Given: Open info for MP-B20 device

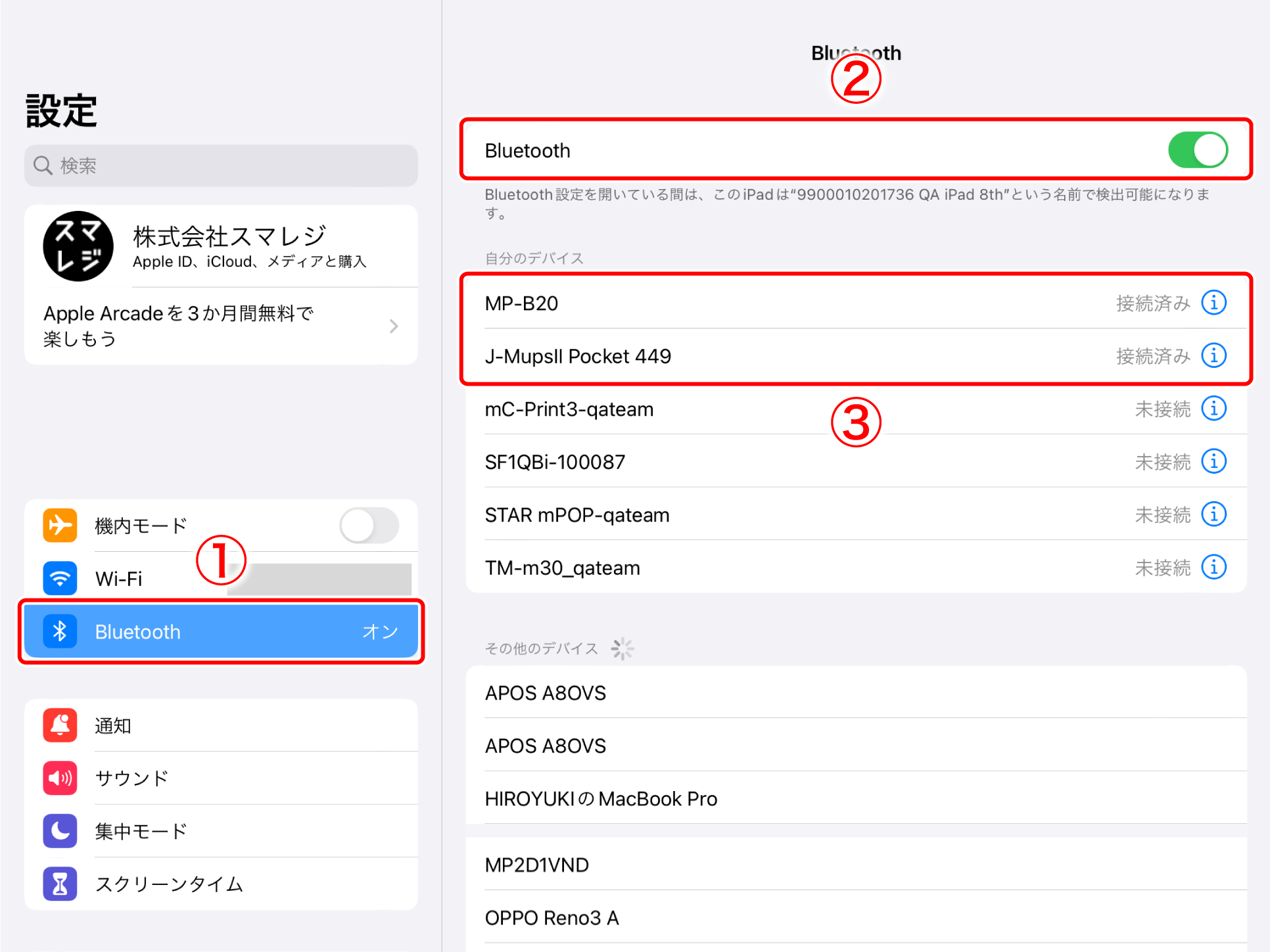Looking at the screenshot, I should 1213,303.
